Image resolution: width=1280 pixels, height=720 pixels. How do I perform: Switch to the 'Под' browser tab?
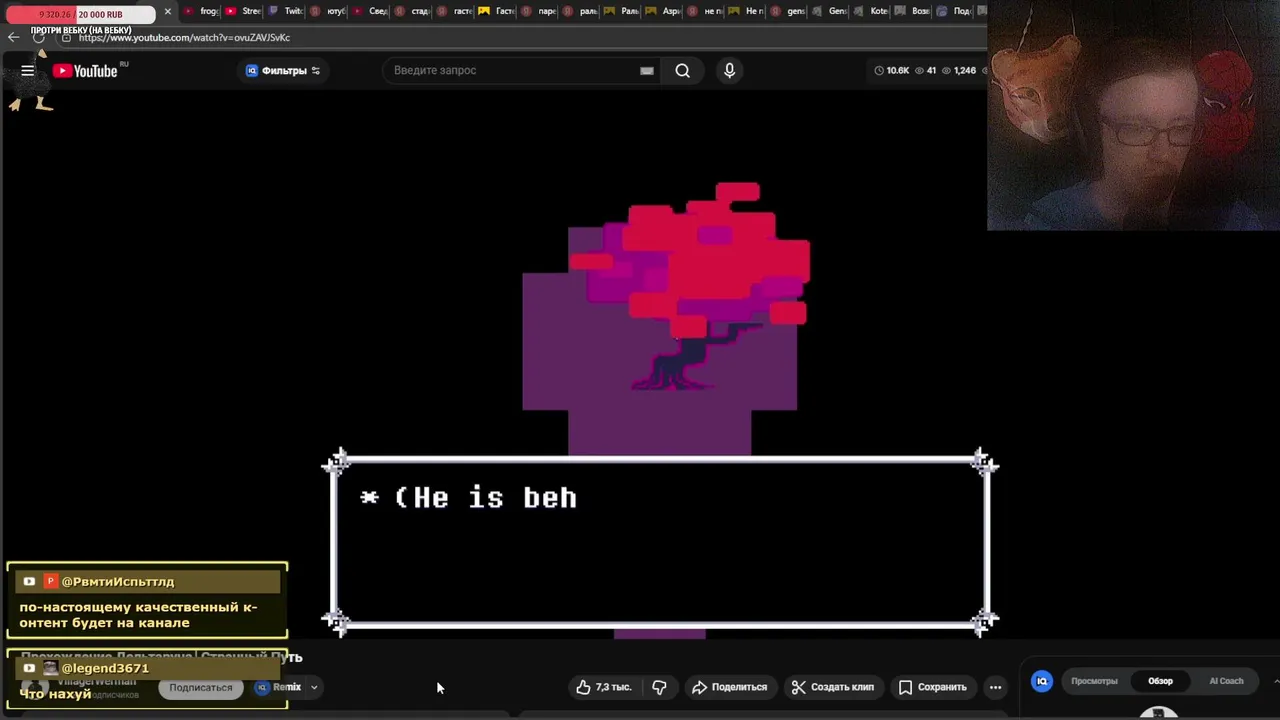[x=955, y=11]
